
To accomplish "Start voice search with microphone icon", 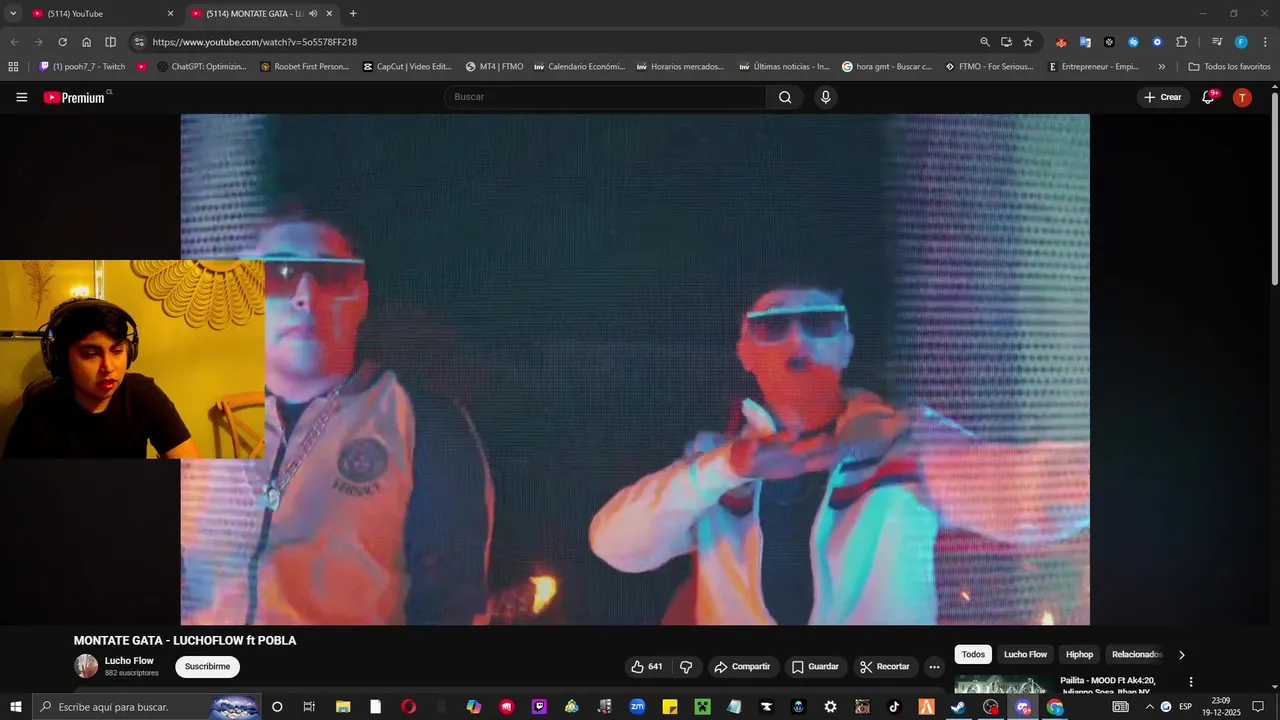I will point(825,97).
